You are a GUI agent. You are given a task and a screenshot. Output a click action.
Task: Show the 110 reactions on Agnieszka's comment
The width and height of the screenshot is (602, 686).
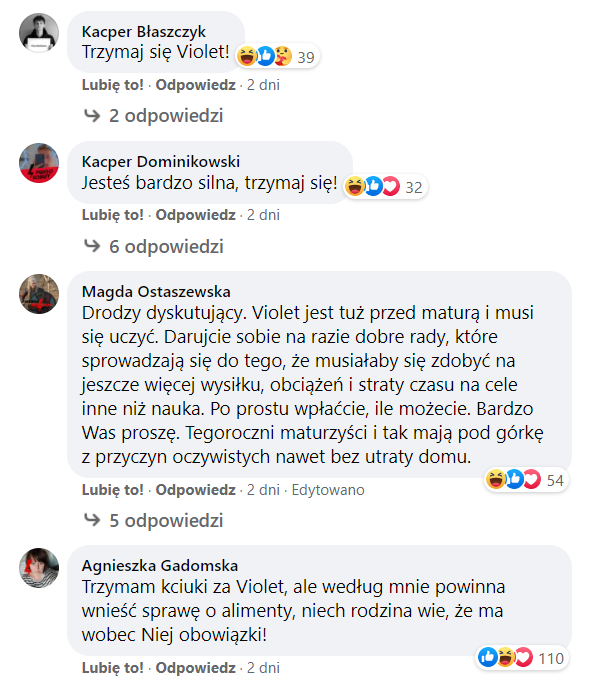521,658
